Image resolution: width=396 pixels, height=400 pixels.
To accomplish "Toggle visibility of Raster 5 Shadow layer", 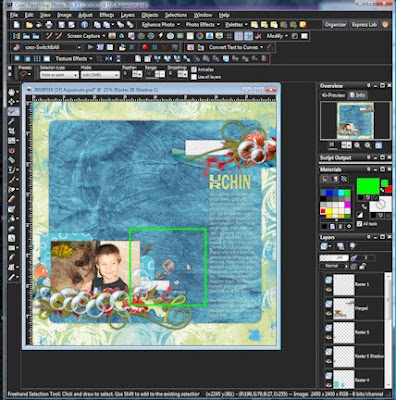I will (329, 362).
